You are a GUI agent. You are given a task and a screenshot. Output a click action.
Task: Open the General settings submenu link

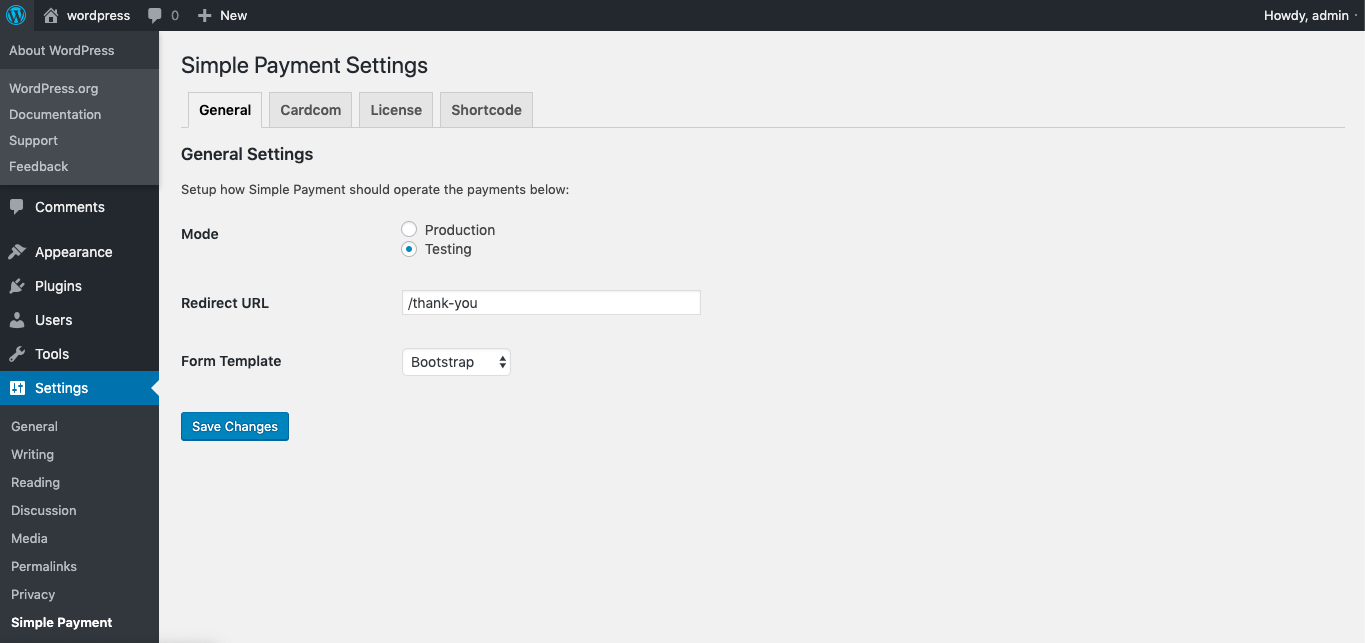tap(35, 426)
